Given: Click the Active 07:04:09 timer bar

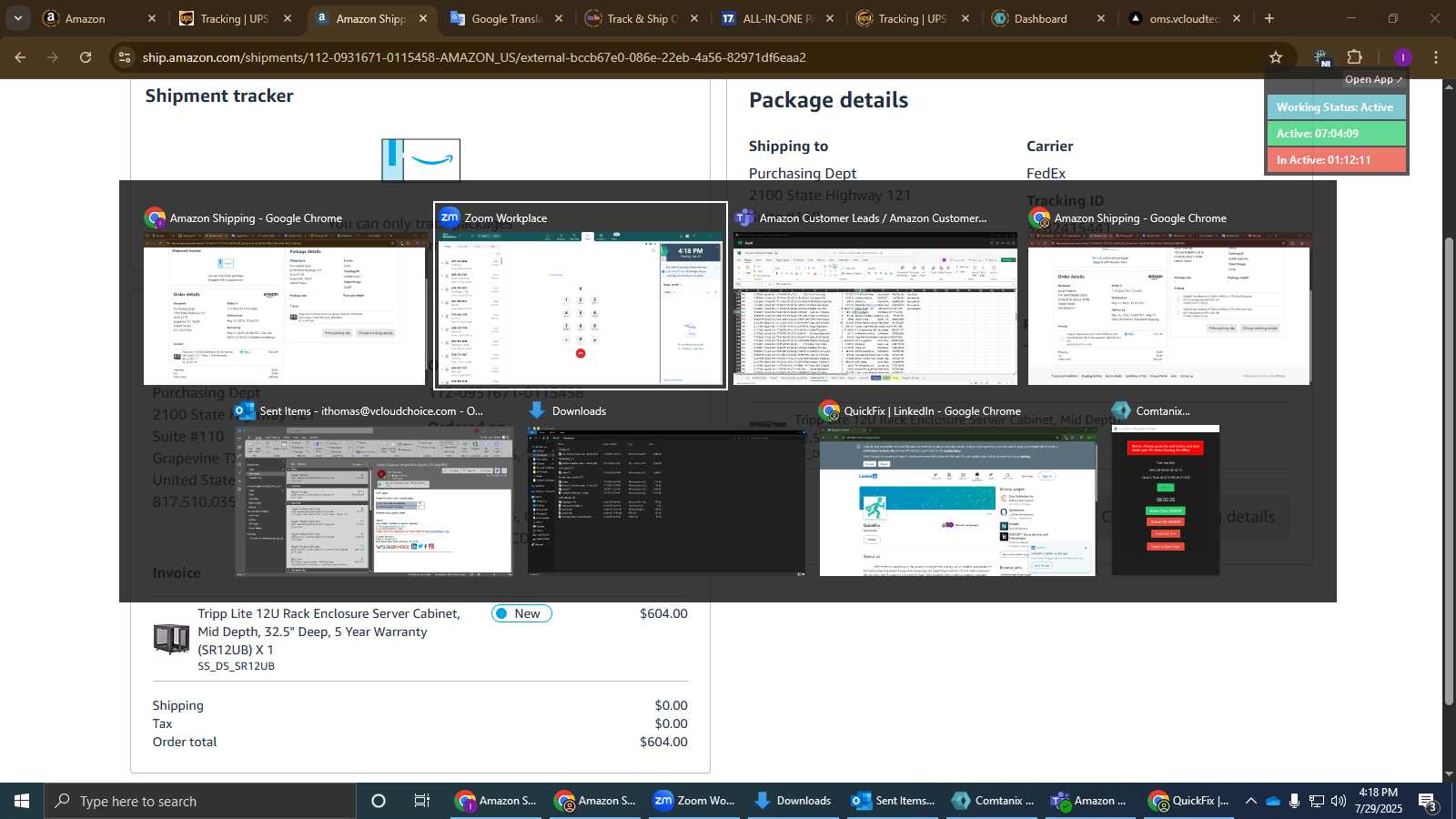Looking at the screenshot, I should click(x=1336, y=134).
